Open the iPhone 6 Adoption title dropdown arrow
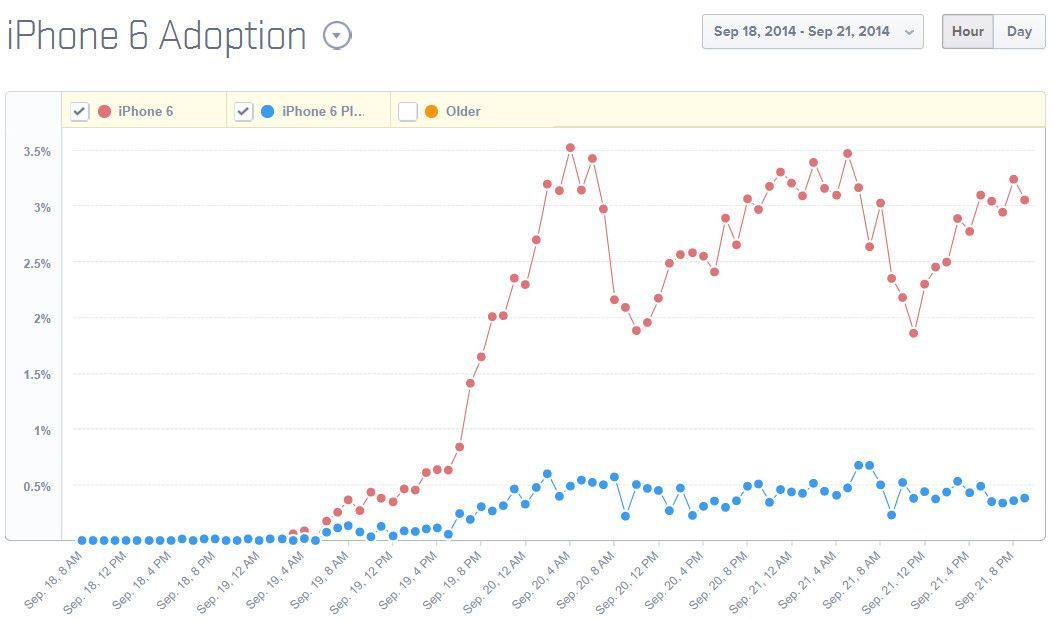The image size is (1054, 620). (x=338, y=37)
